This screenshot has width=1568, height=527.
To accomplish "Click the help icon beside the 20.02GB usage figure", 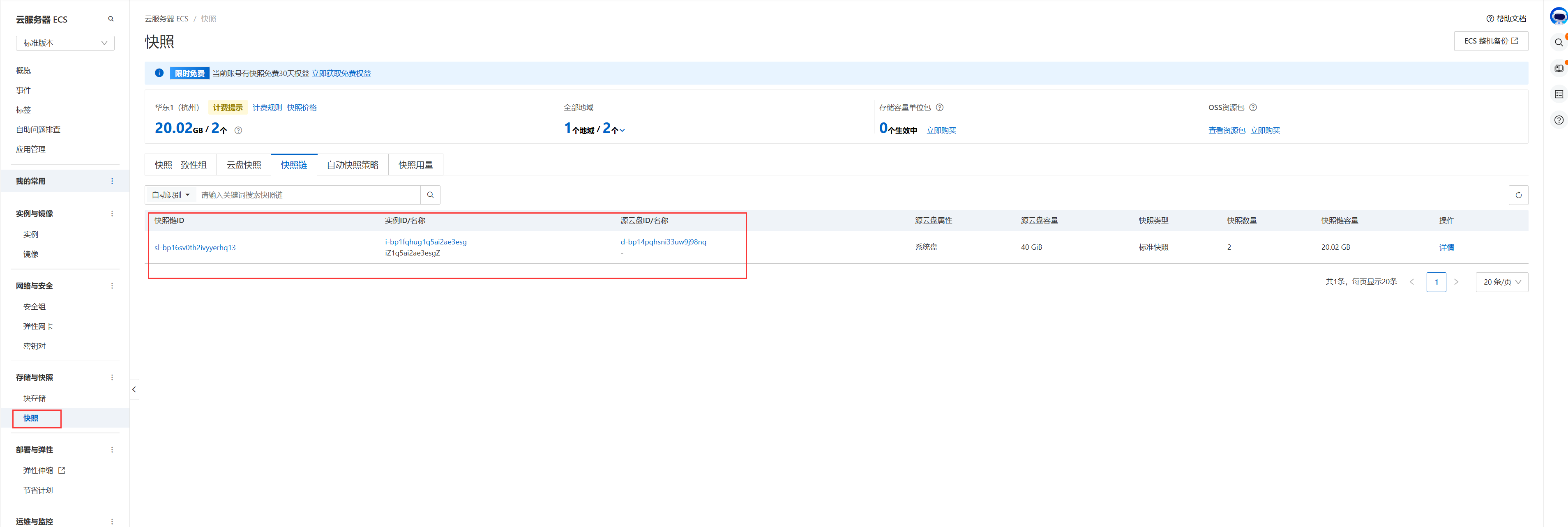I will pyautogui.click(x=238, y=130).
